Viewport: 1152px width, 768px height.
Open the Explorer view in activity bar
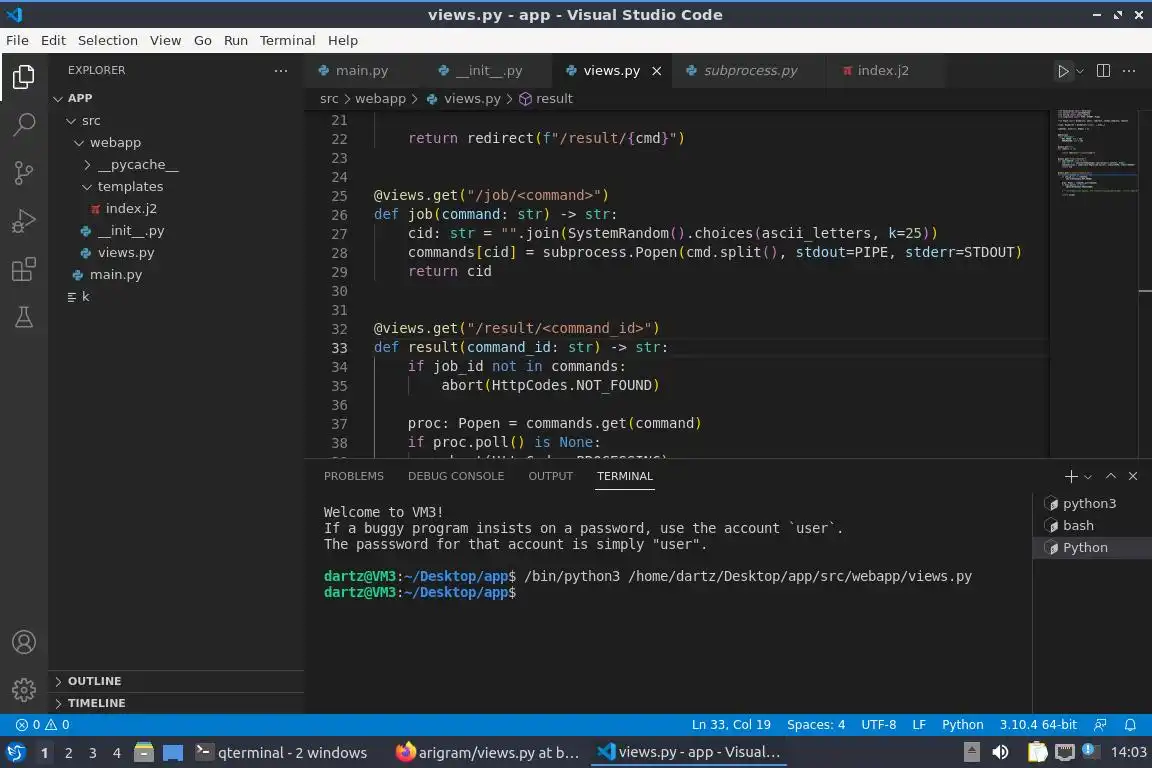[x=24, y=76]
